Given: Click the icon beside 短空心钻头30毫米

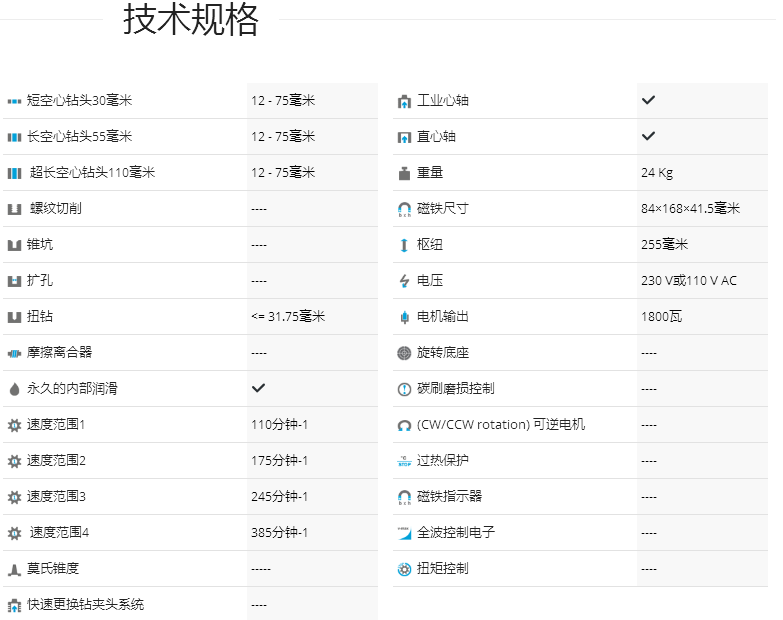Looking at the screenshot, I should click(14, 101).
